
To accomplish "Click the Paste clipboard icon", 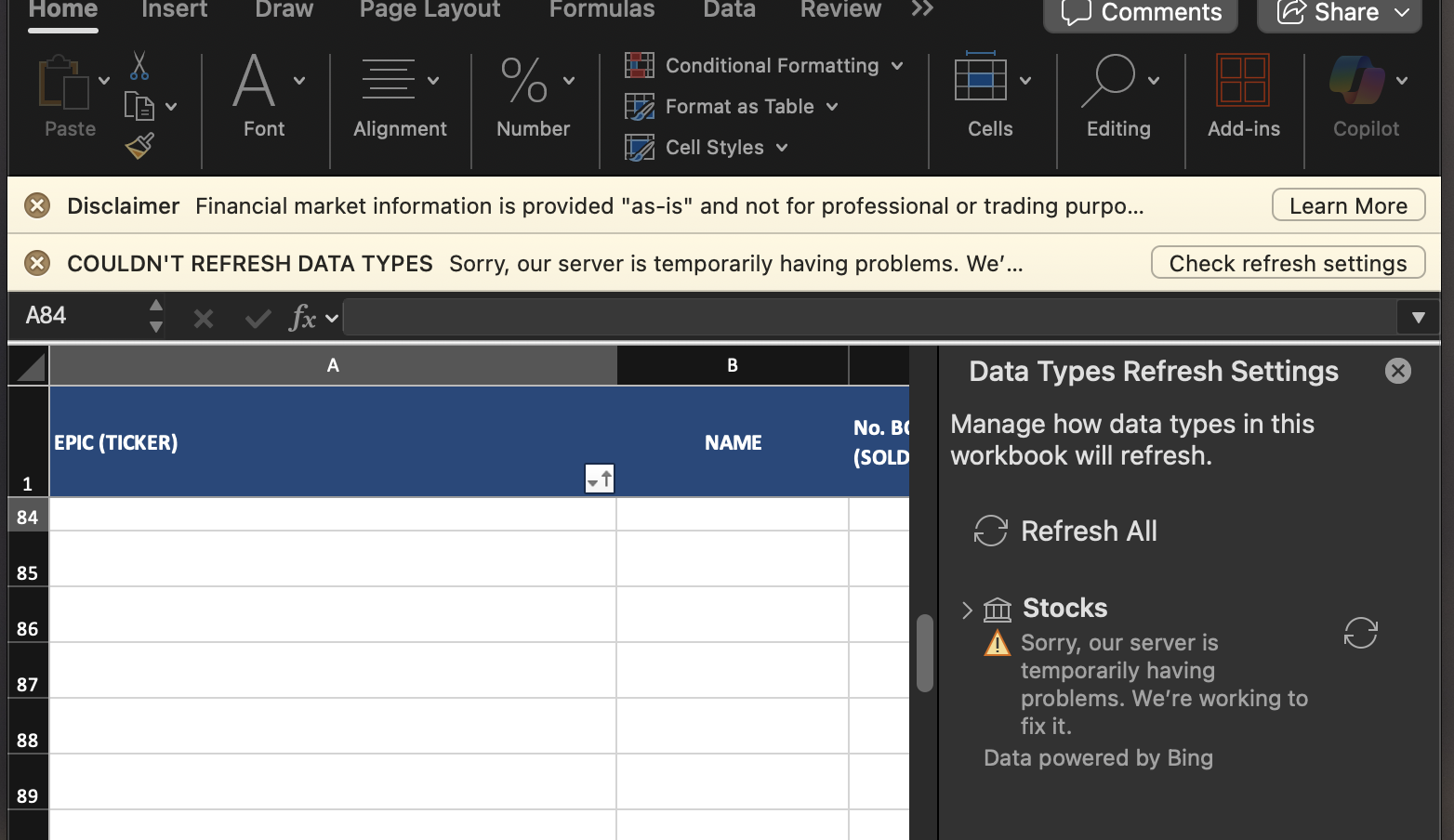I will click(61, 84).
